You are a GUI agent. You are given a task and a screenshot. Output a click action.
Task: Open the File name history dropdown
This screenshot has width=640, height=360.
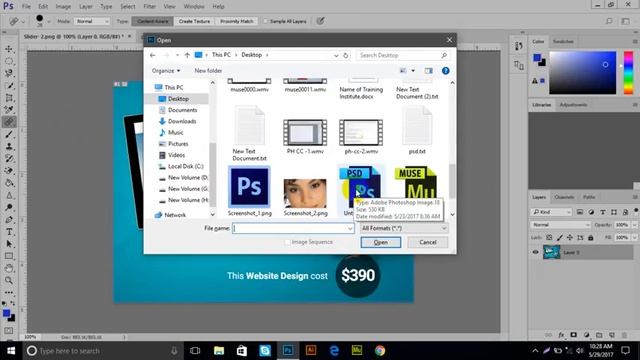coord(350,229)
